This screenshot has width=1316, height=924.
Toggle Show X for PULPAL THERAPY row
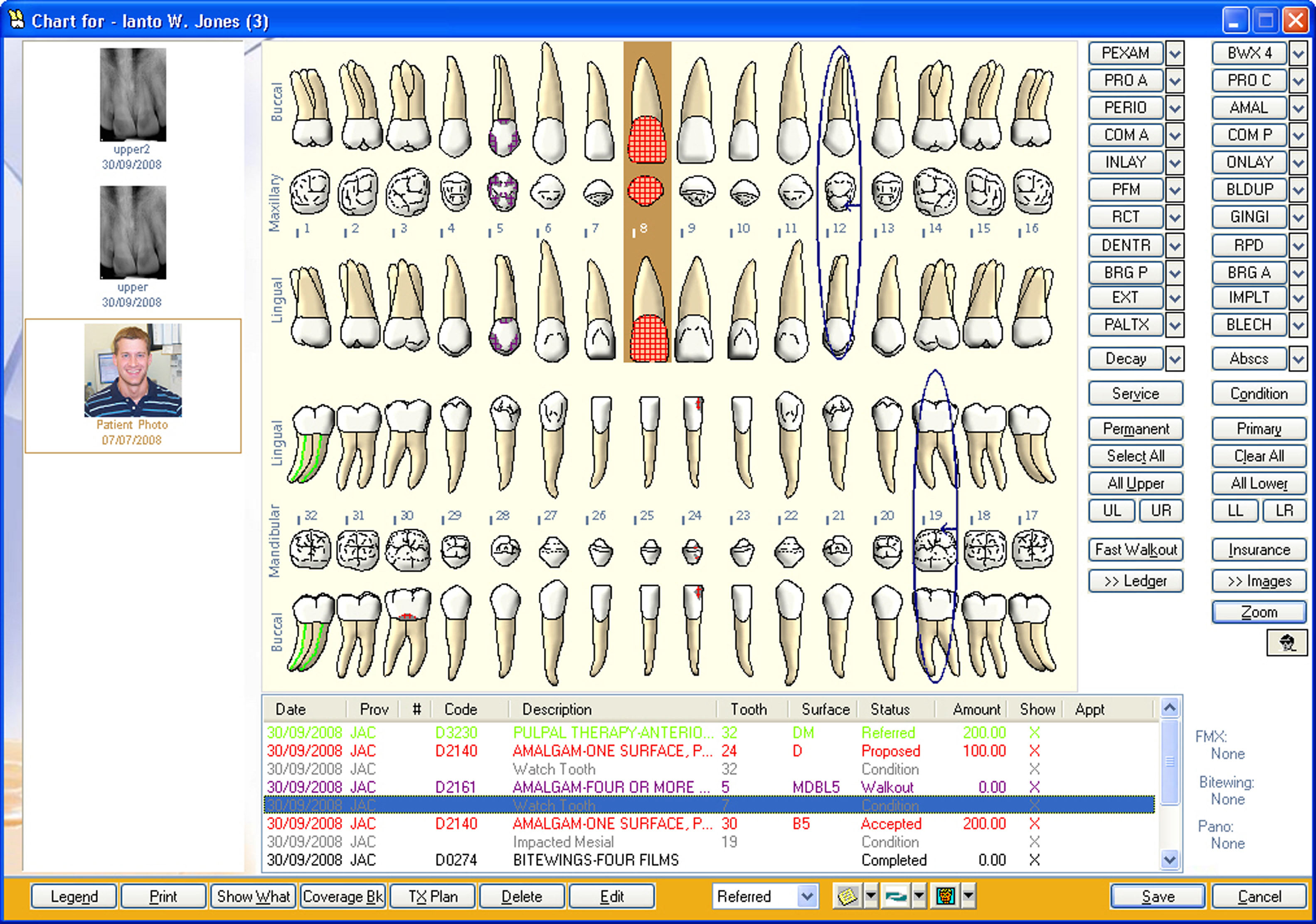pos(1034,732)
